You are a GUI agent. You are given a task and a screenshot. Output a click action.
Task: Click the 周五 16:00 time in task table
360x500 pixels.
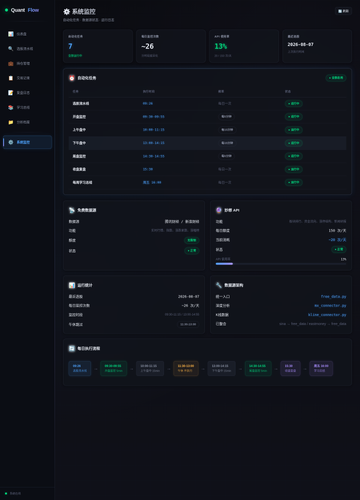152,182
